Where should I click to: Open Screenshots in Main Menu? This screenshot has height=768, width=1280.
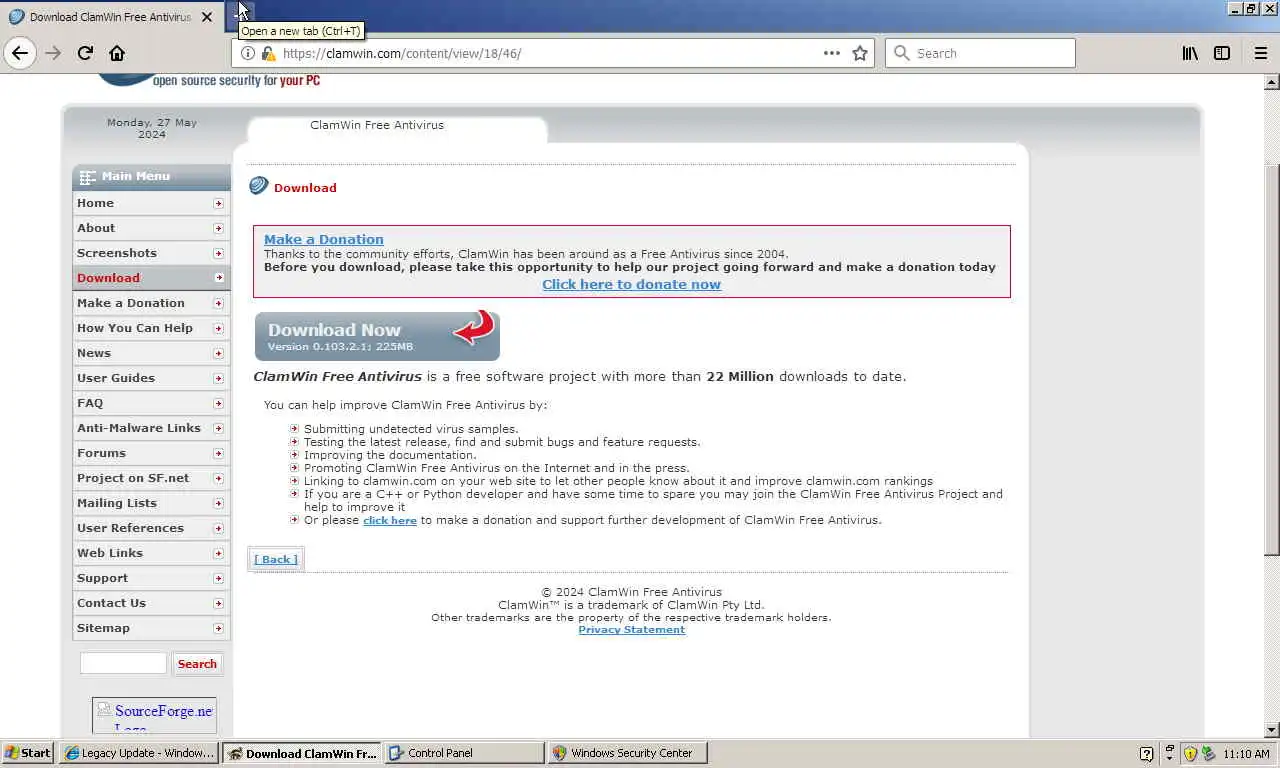pyautogui.click(x=151, y=253)
